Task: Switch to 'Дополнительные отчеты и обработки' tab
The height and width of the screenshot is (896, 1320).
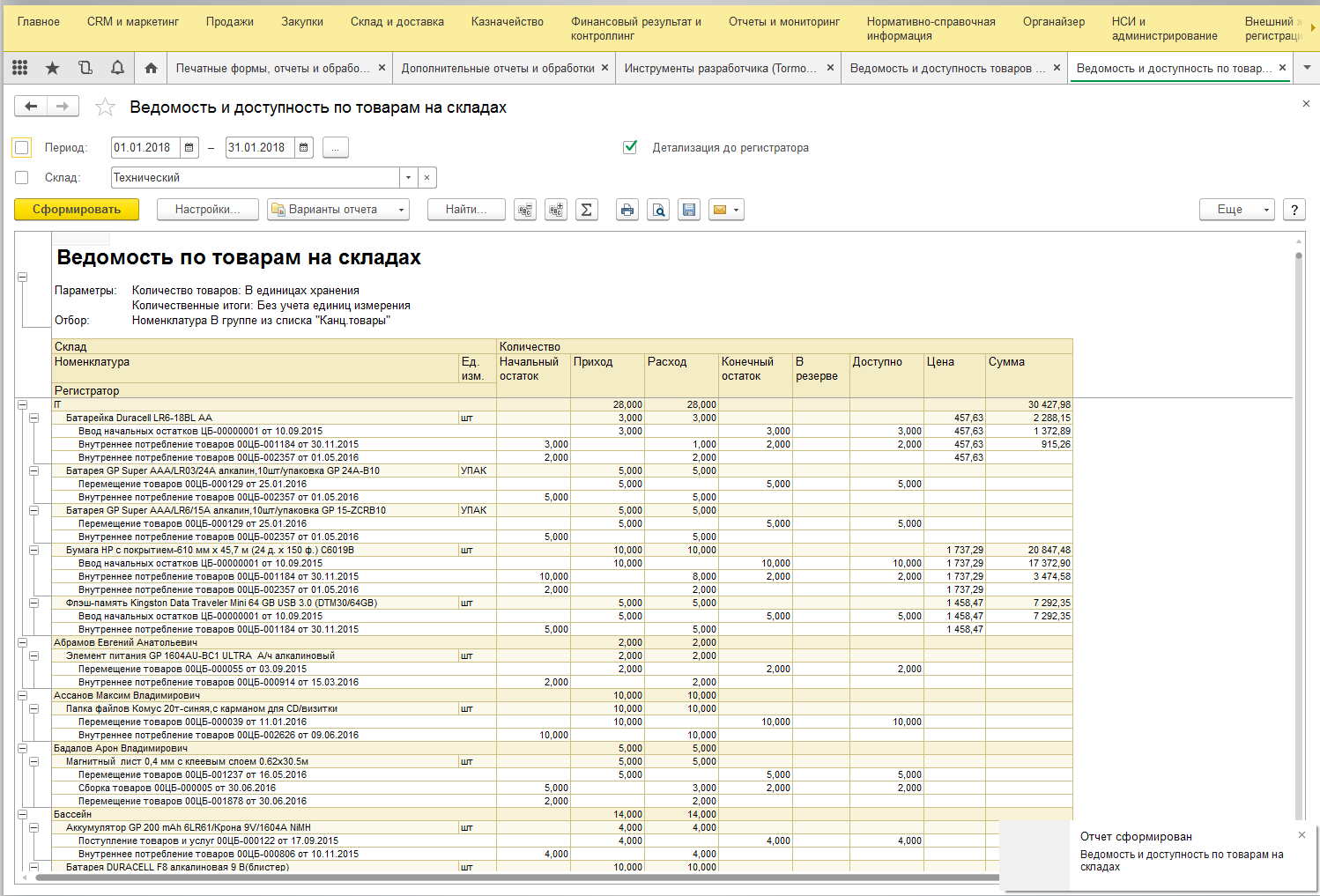Action: 499,68
